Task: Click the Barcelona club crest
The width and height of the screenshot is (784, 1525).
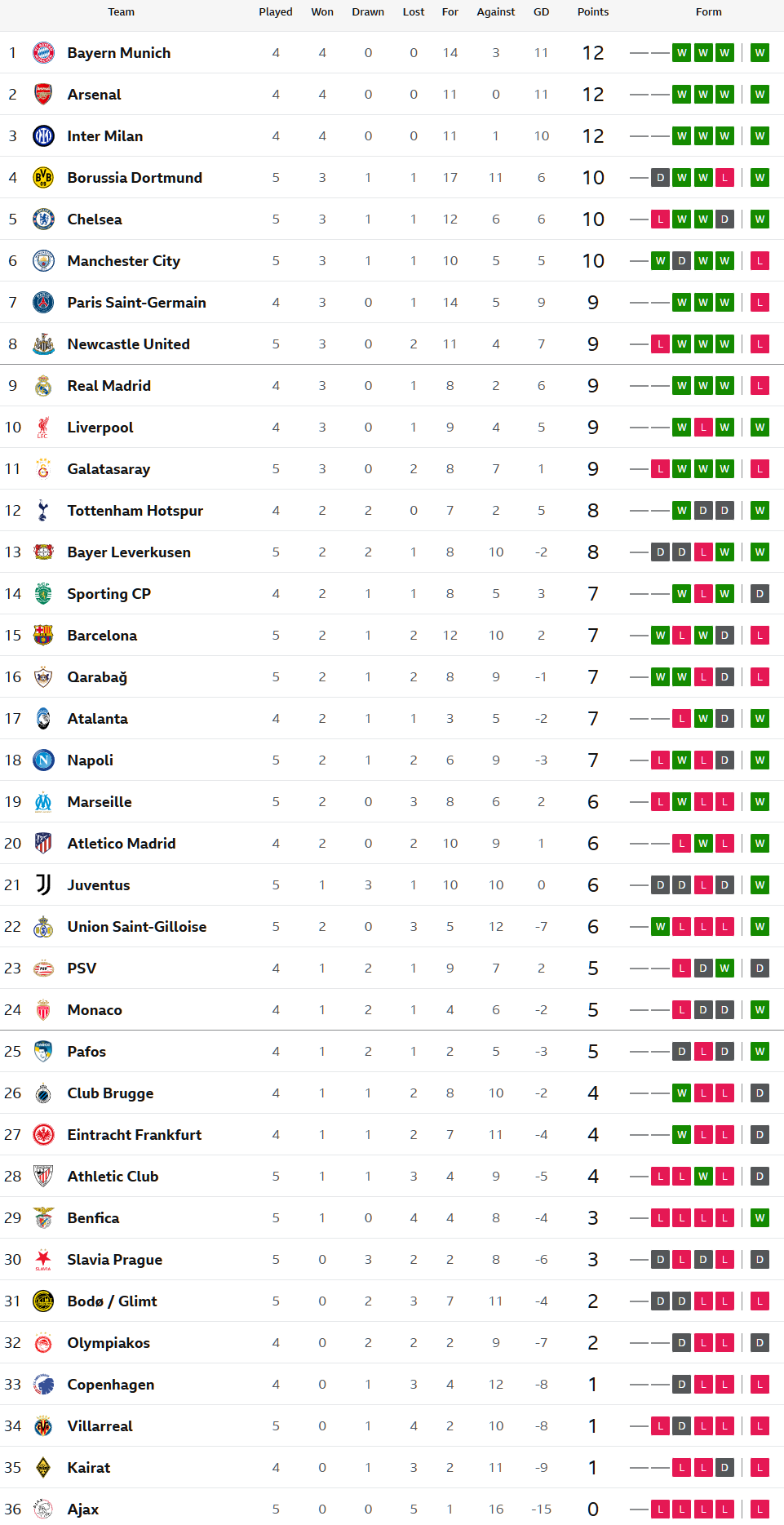Action: pos(43,636)
